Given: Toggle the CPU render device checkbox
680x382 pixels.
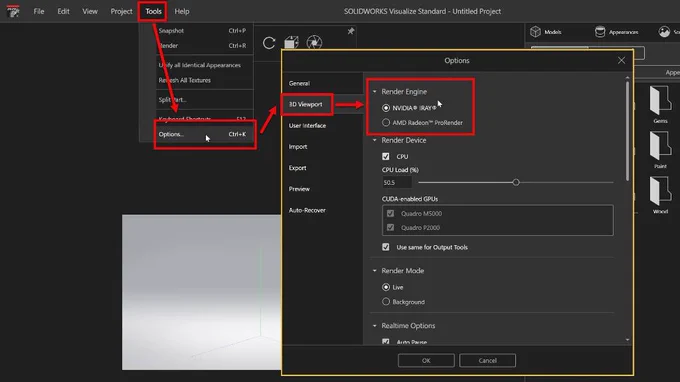Looking at the screenshot, I should [386, 156].
